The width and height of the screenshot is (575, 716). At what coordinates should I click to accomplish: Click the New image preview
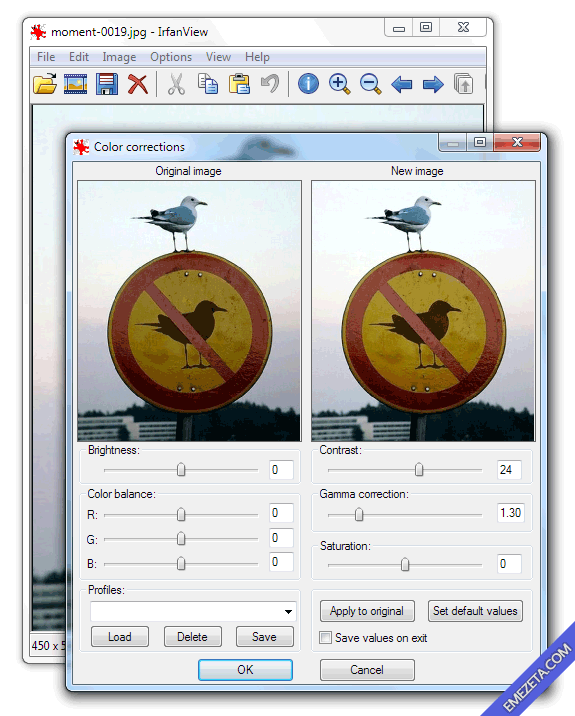(423, 311)
